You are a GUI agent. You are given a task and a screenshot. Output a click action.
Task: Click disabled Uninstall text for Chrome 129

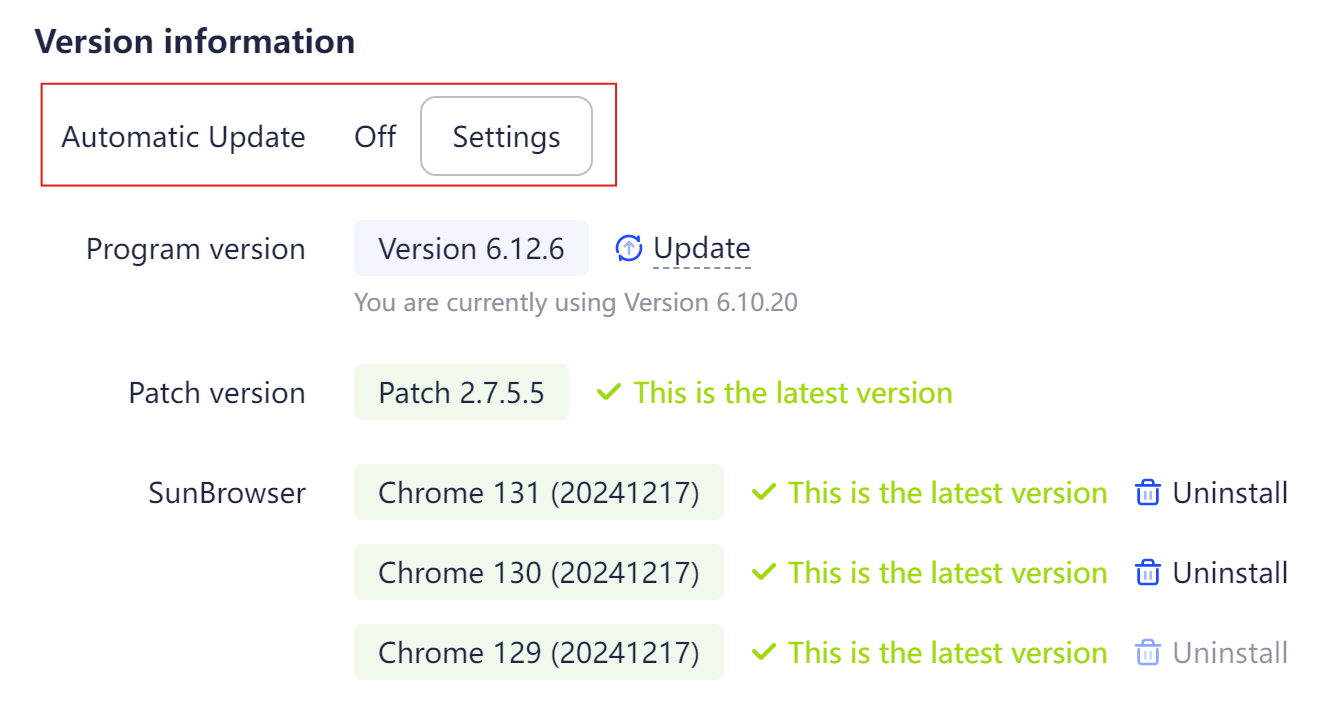pyautogui.click(x=1230, y=653)
